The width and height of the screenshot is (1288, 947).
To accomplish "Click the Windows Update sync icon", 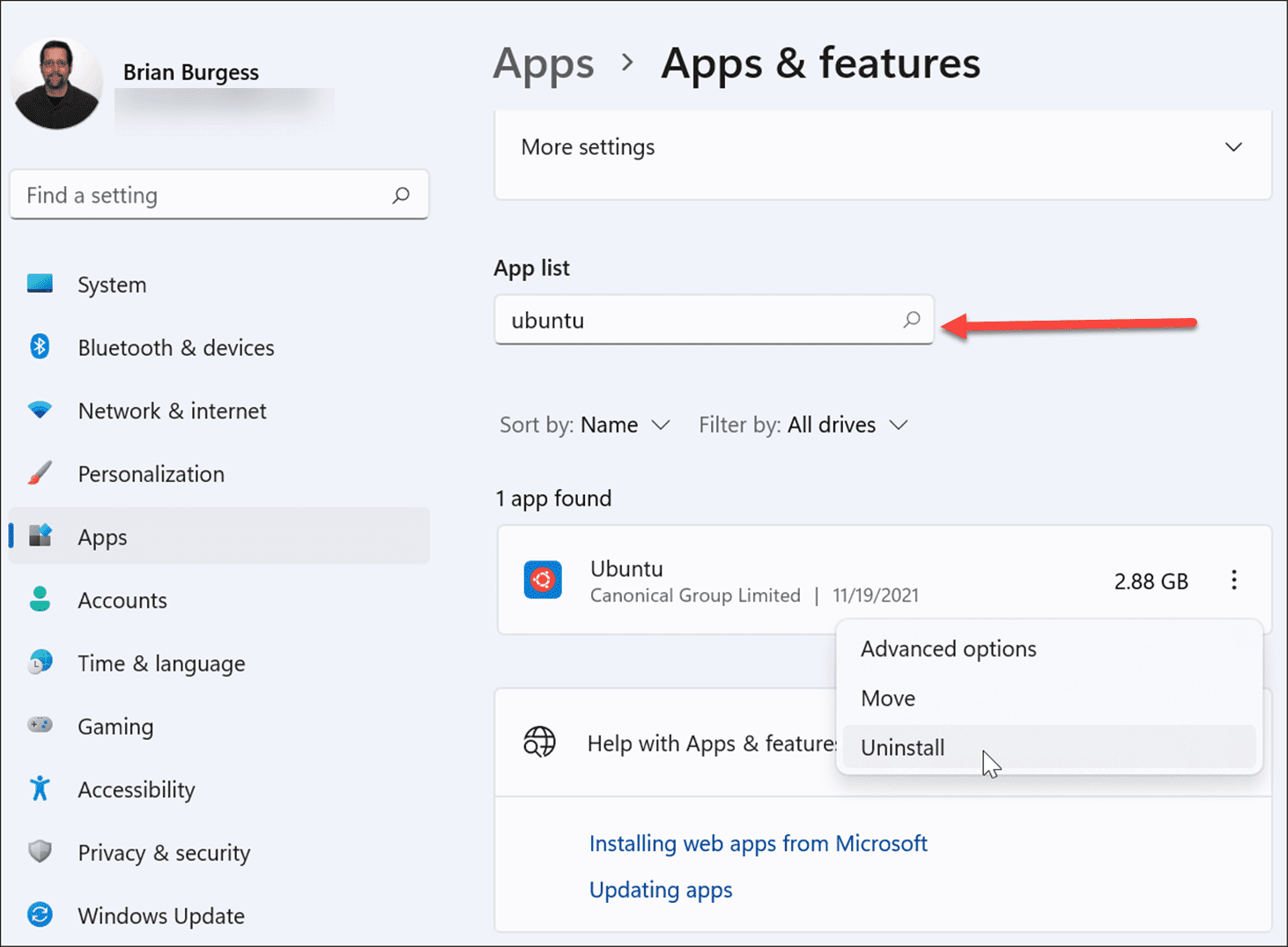I will [40, 914].
